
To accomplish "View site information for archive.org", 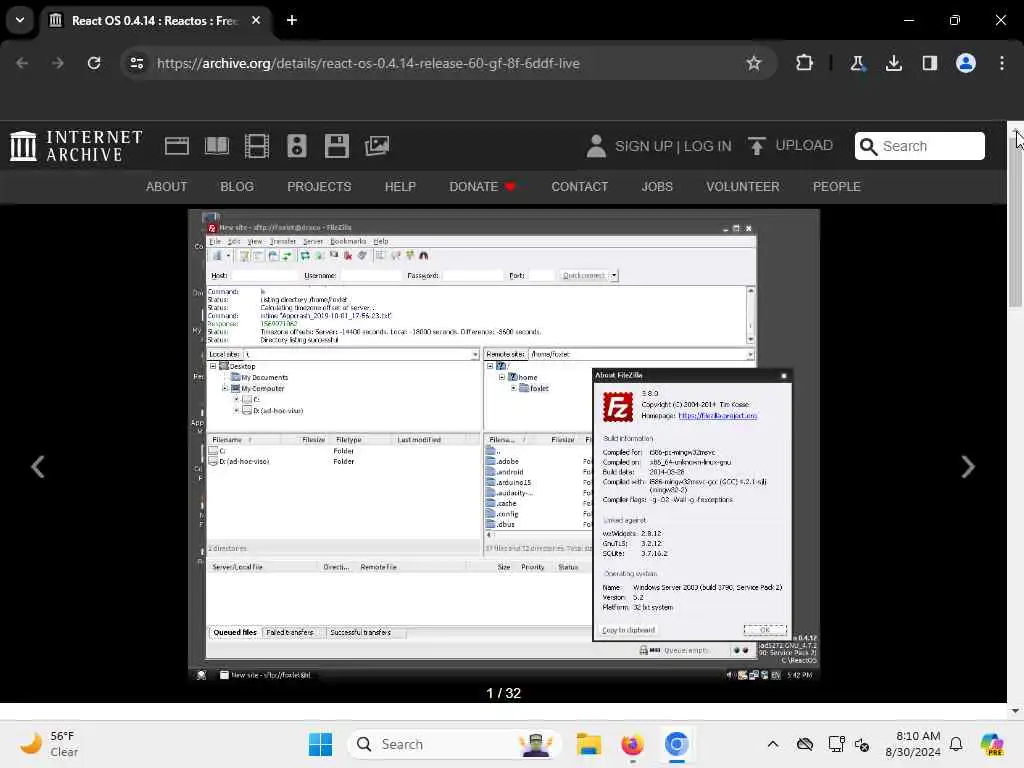I will (136, 63).
